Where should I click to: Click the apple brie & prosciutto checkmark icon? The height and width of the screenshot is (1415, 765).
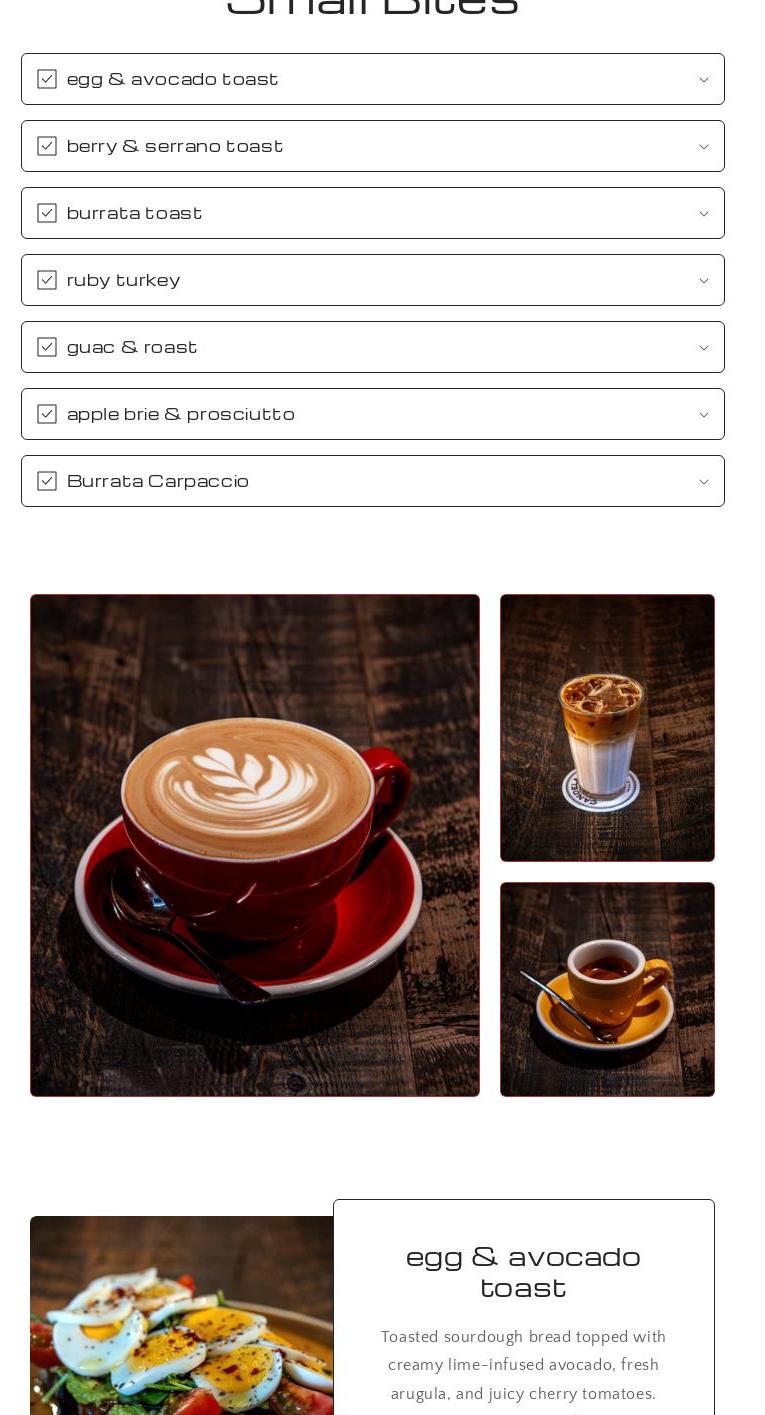pos(47,414)
